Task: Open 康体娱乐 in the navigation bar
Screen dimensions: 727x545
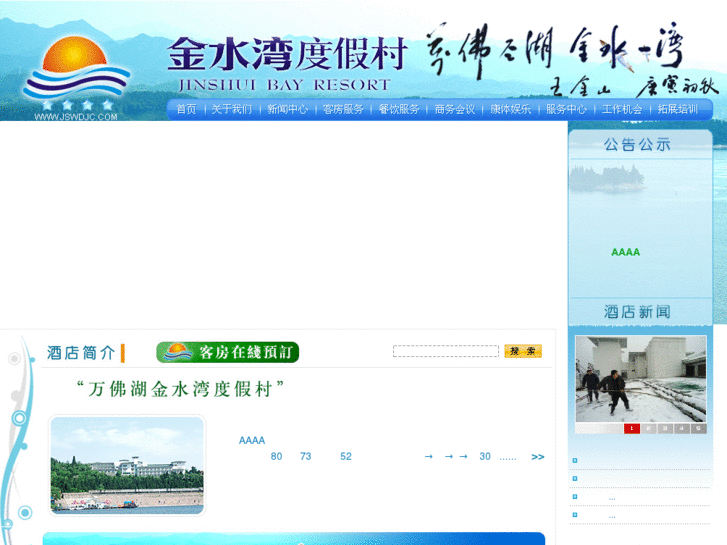Action: tap(510, 109)
